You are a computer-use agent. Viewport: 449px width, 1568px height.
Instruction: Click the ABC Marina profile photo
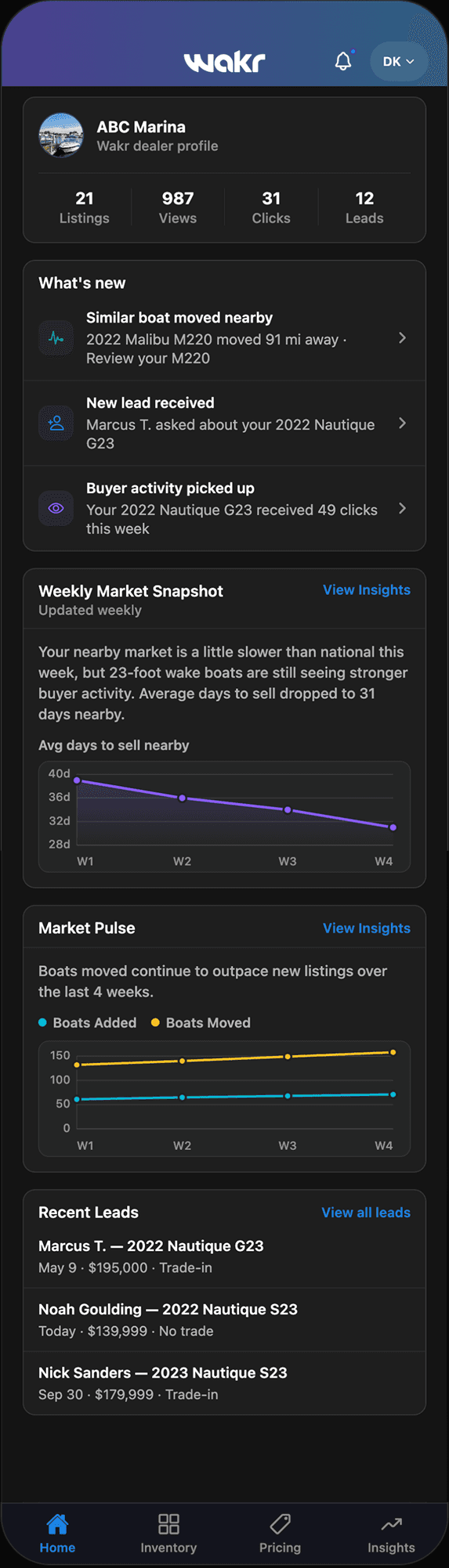[61, 135]
